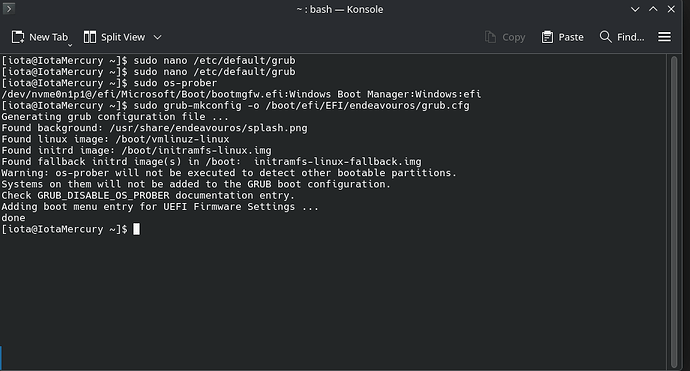
Task: Open a new tab in Konsole
Action: point(40,37)
